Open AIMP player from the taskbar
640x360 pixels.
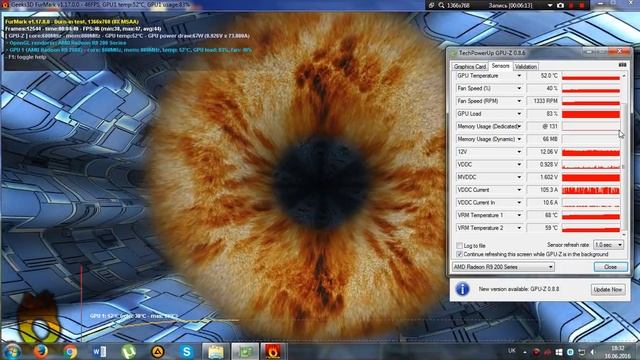[x=158, y=351]
